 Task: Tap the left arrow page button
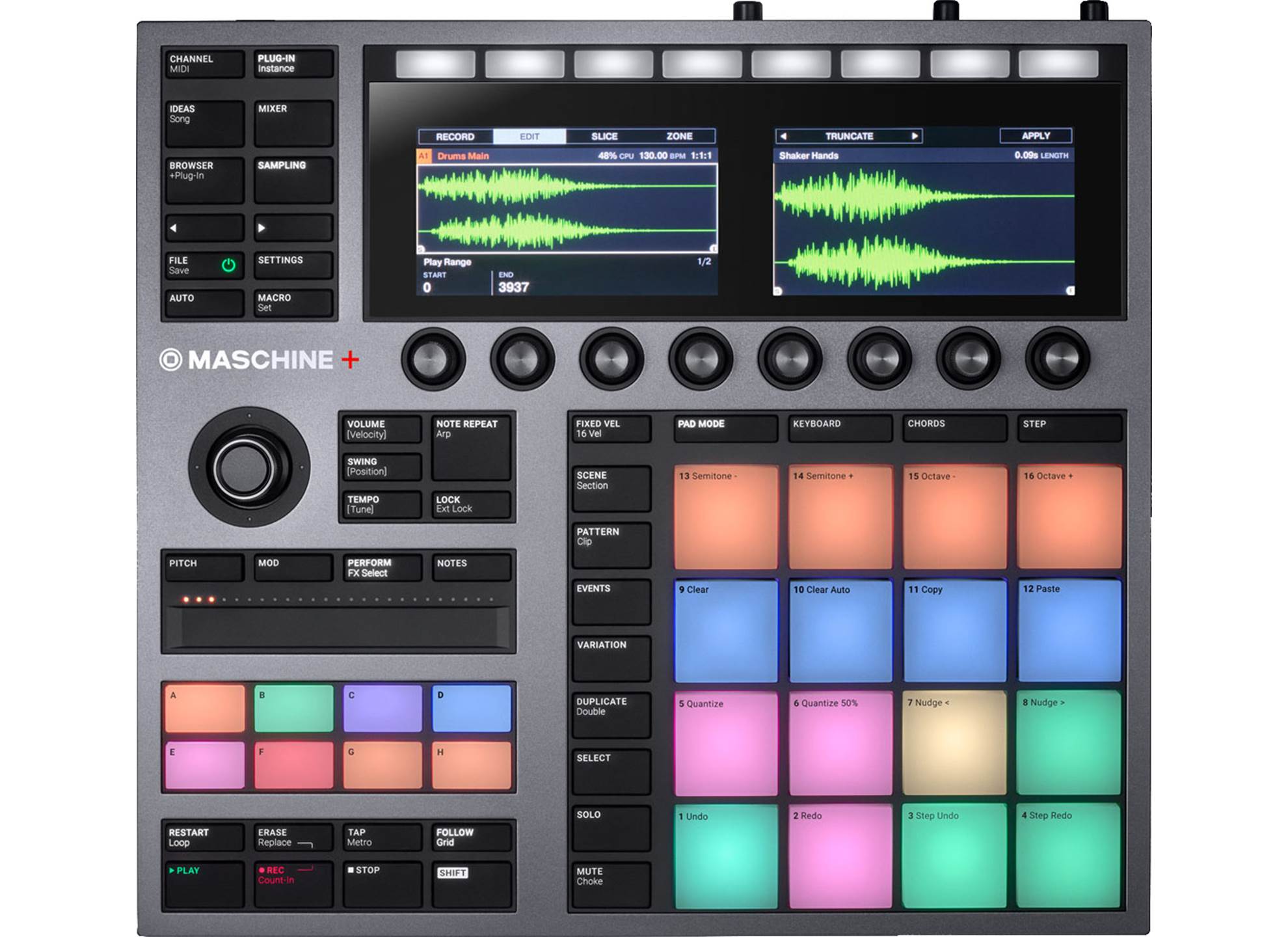click(x=204, y=228)
